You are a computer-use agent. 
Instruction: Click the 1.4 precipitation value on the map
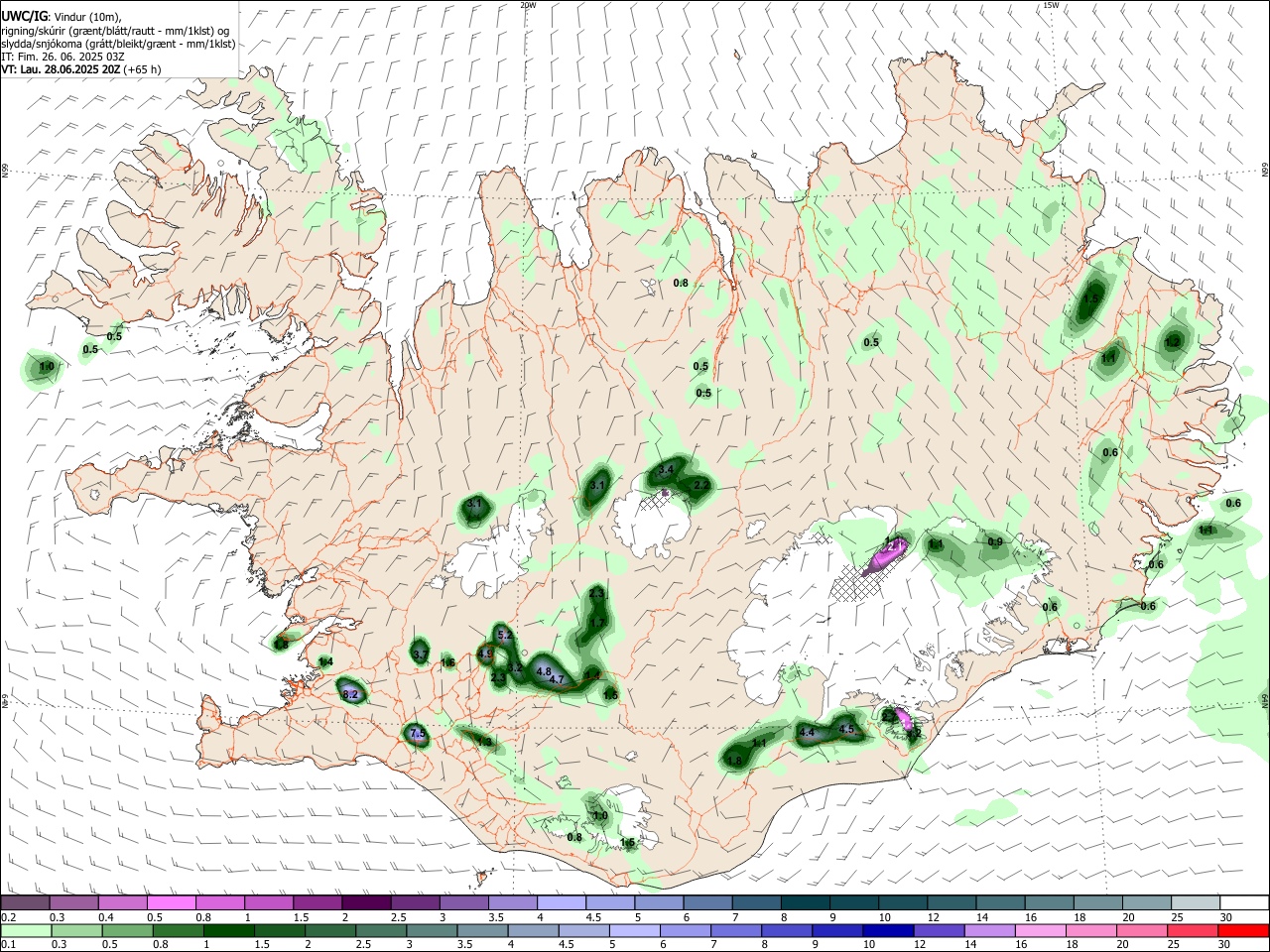point(325,661)
